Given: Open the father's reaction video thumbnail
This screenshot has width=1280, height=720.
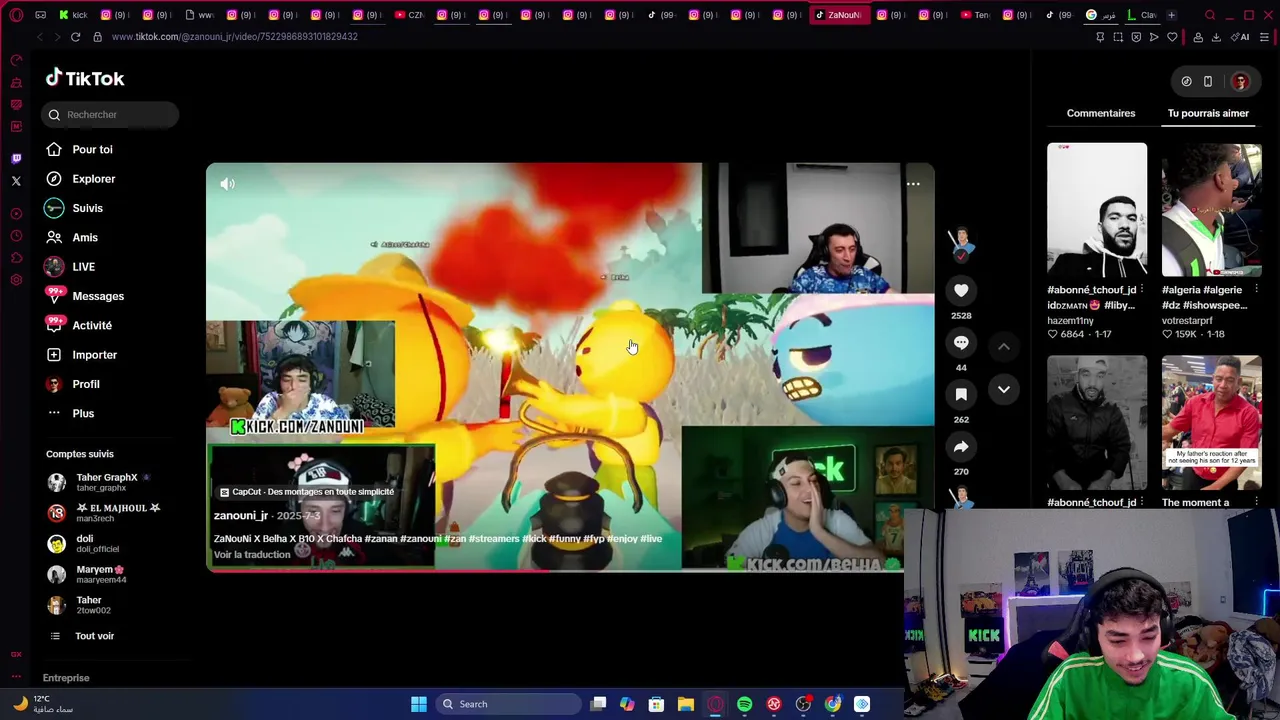Looking at the screenshot, I should 1211,422.
